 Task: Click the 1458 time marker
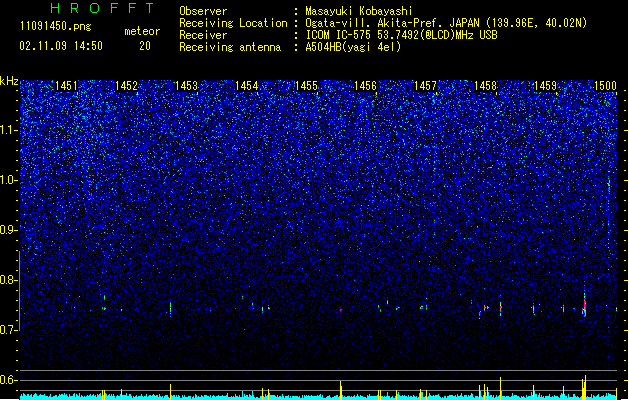485,86
